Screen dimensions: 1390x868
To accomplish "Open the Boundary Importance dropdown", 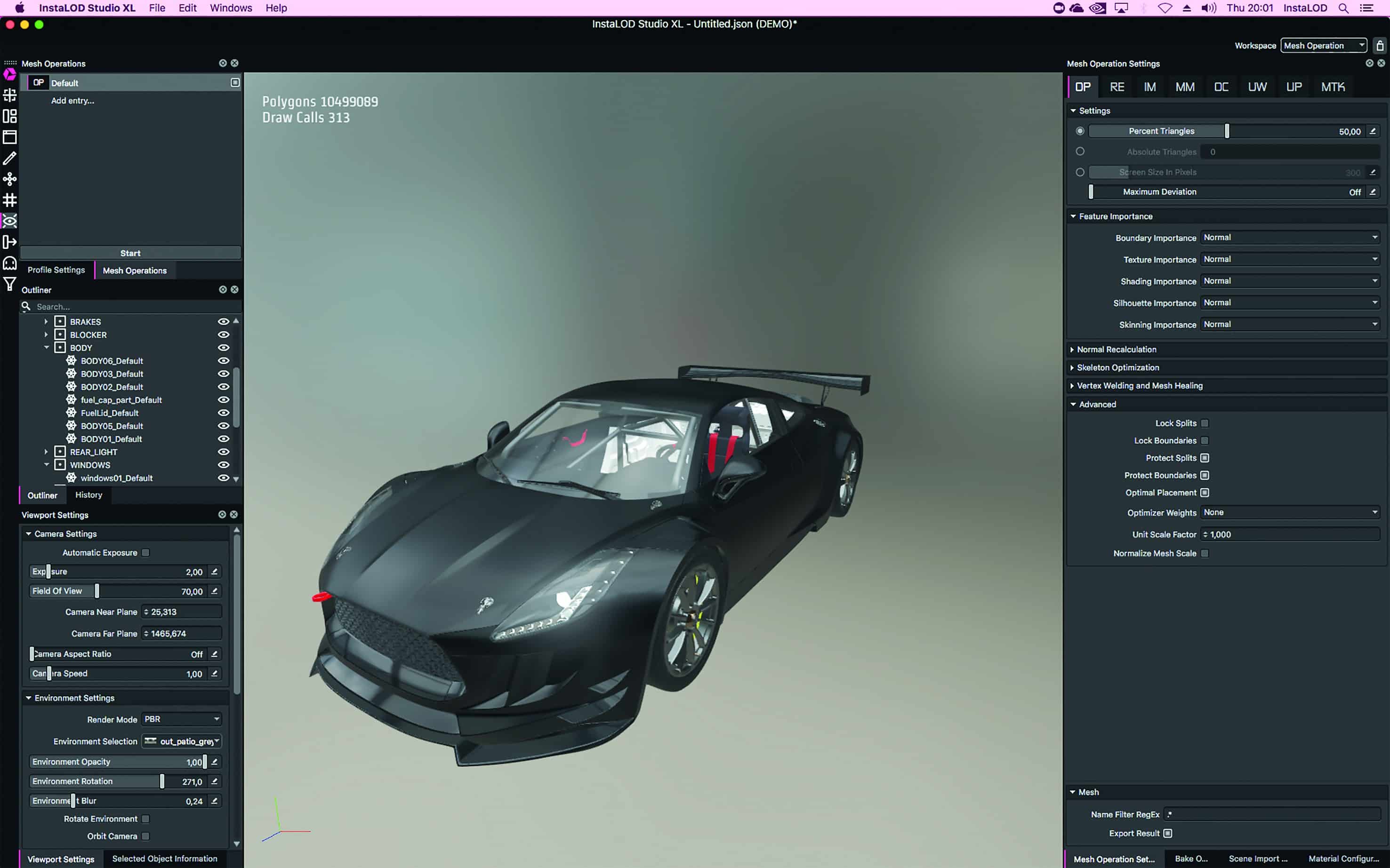I will pos(1289,238).
